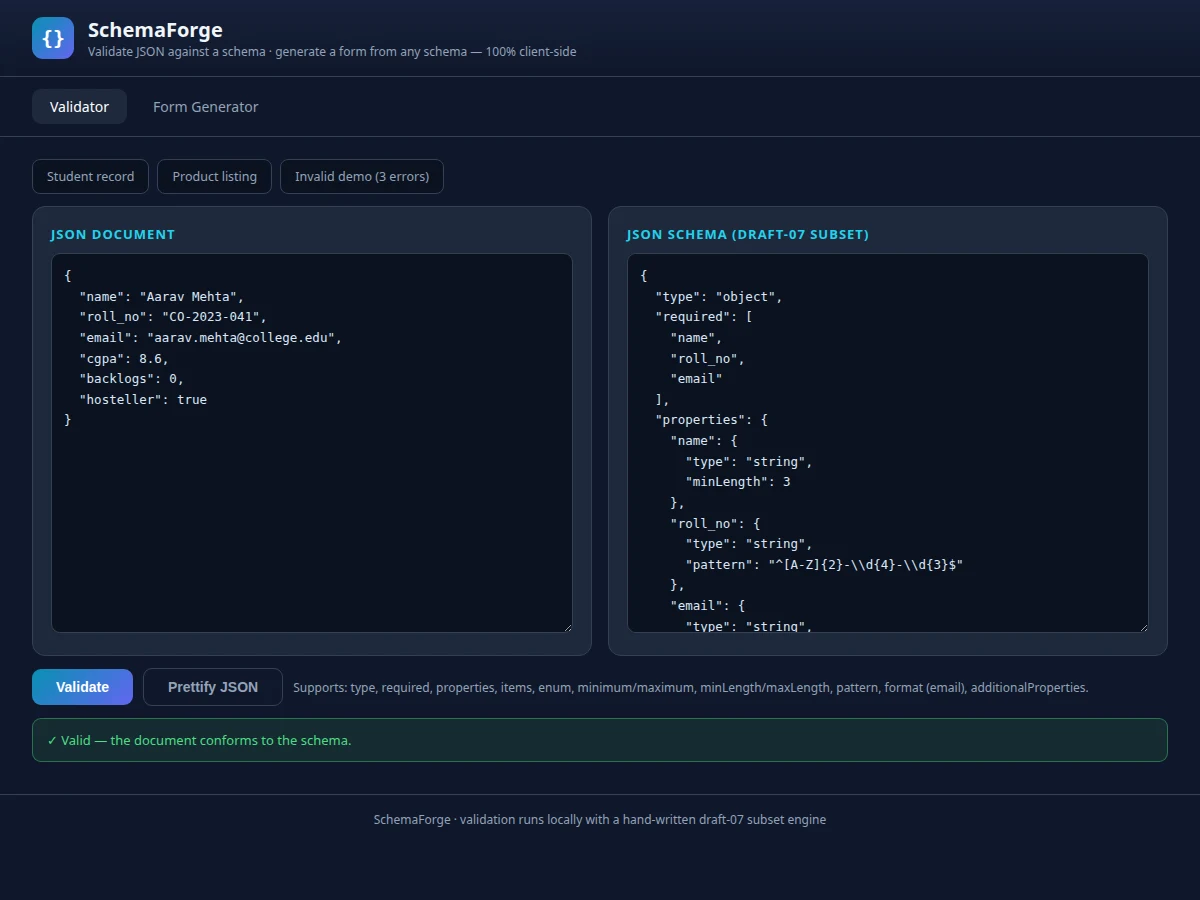Click the SchemaForge title text
Viewport: 1200px width, 900px height.
[155, 30]
